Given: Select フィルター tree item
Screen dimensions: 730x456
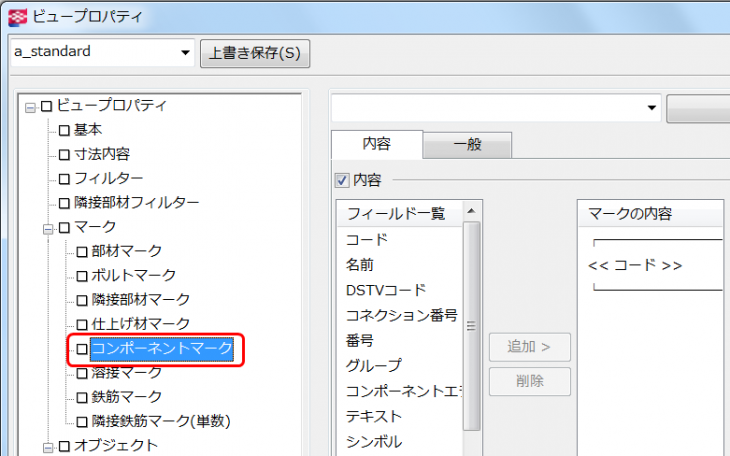Looking at the screenshot, I should (x=108, y=178).
